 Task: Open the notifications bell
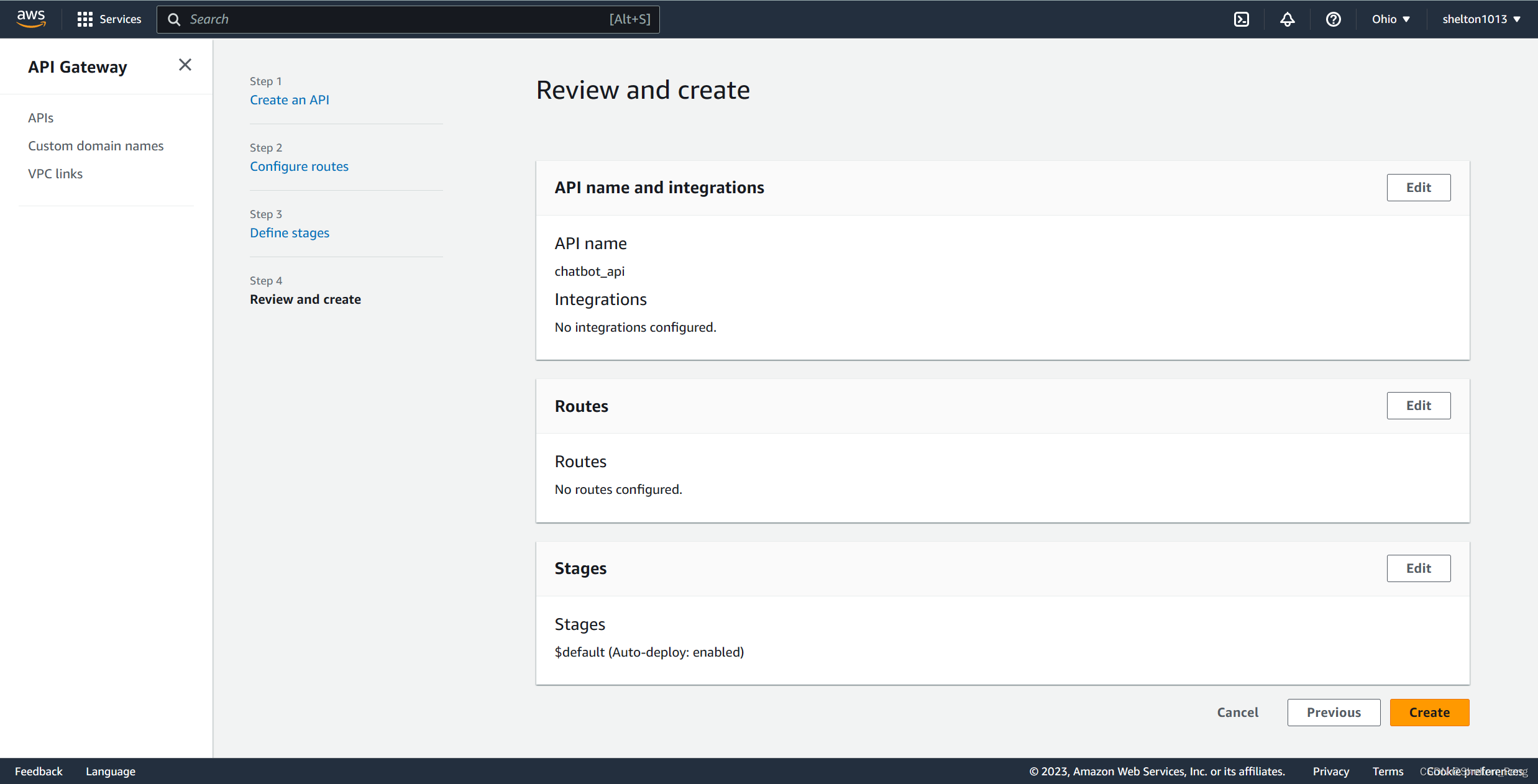[1288, 19]
